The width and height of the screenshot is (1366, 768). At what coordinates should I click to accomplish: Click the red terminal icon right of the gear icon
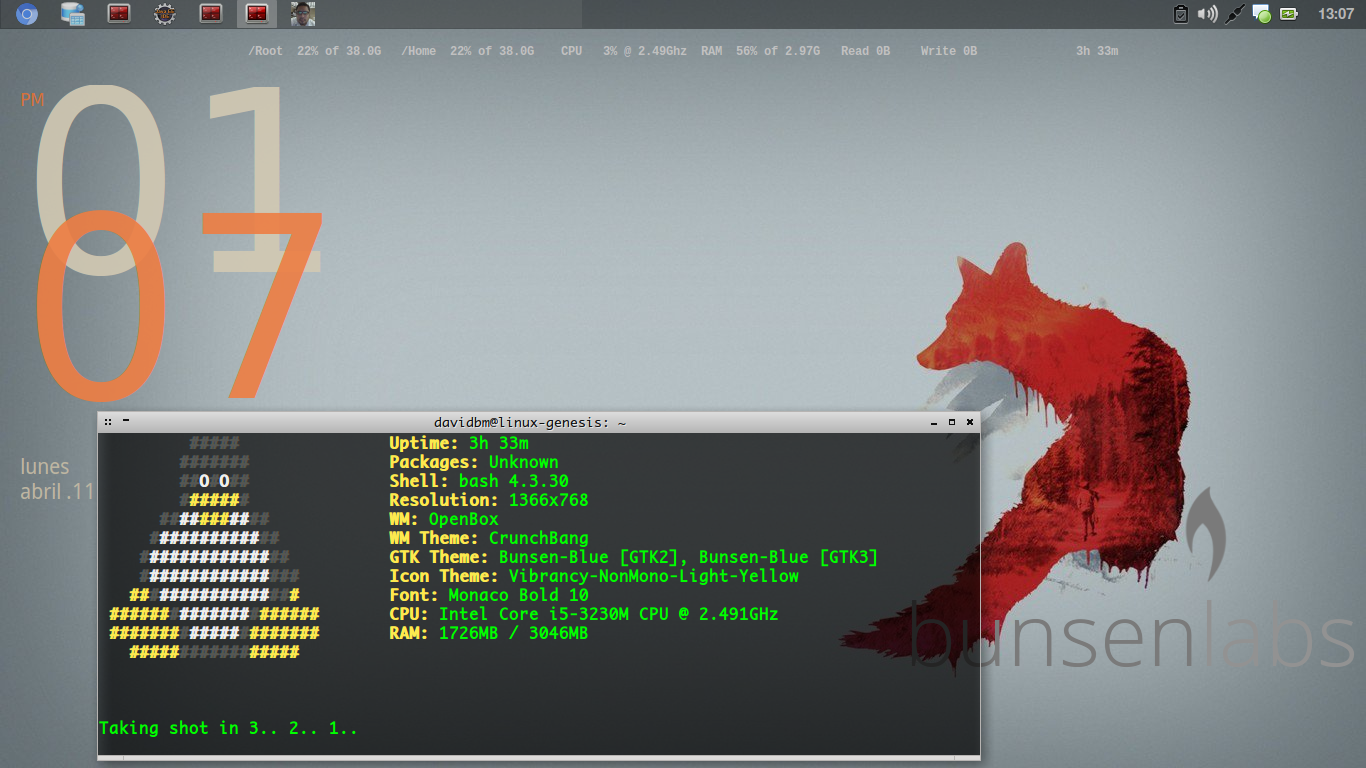(x=211, y=14)
